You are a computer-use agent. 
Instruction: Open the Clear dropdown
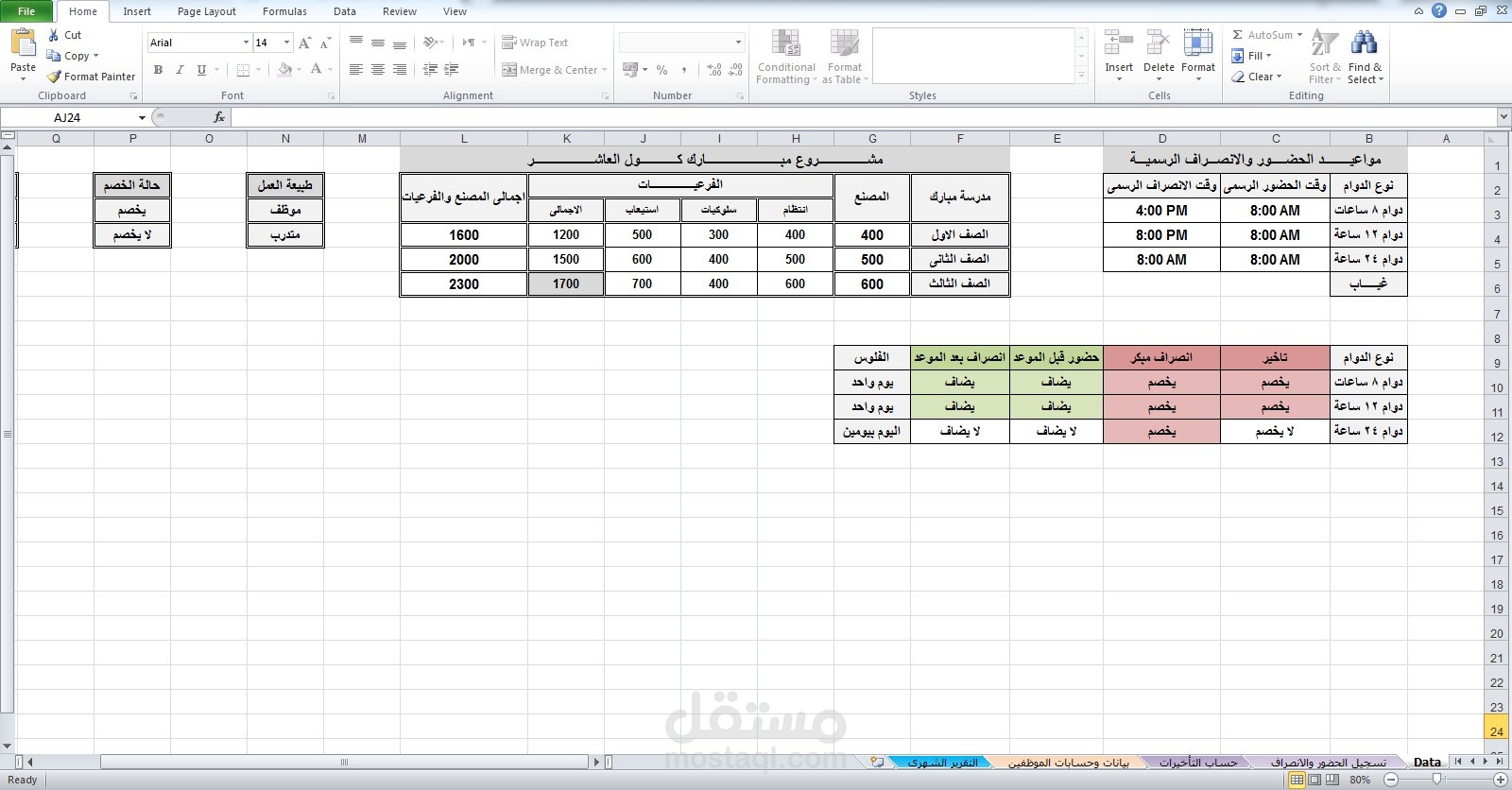[1258, 77]
